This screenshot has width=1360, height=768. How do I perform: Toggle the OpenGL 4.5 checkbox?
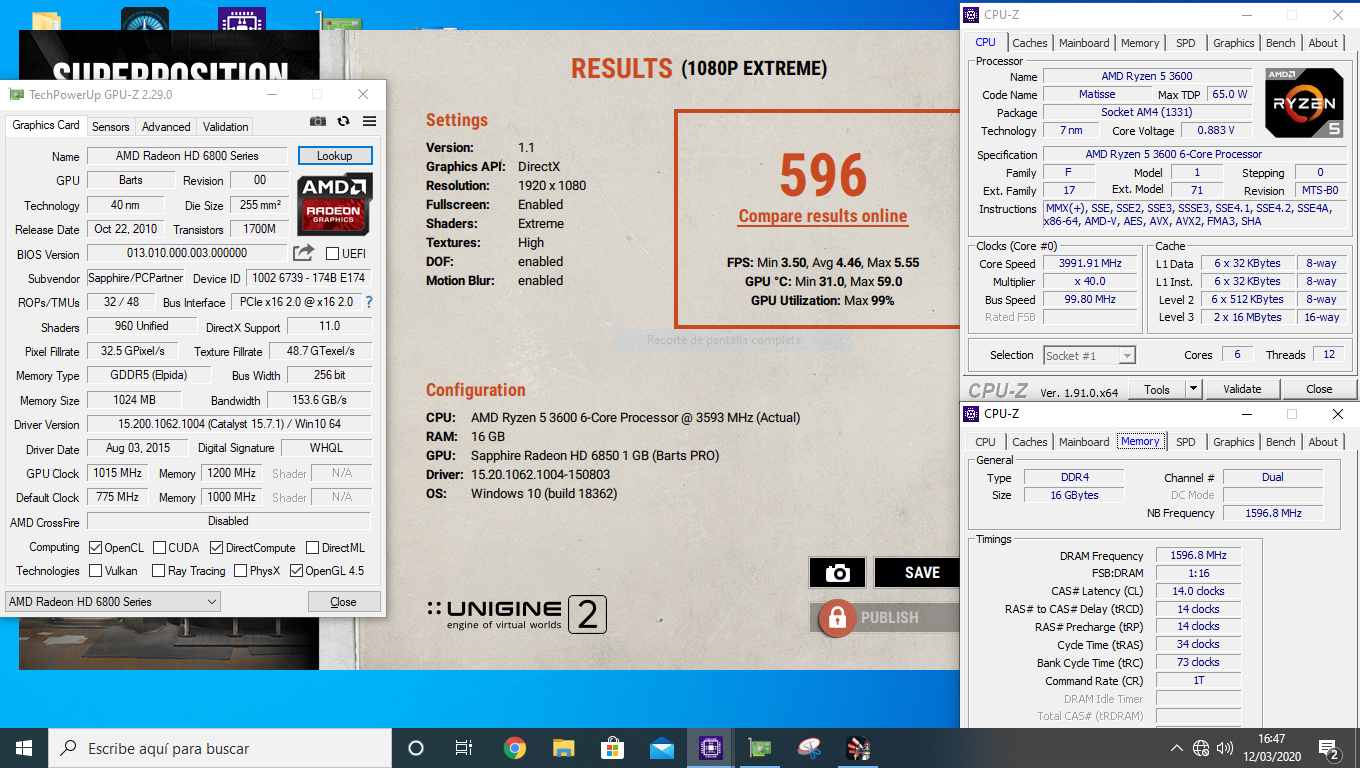point(296,571)
